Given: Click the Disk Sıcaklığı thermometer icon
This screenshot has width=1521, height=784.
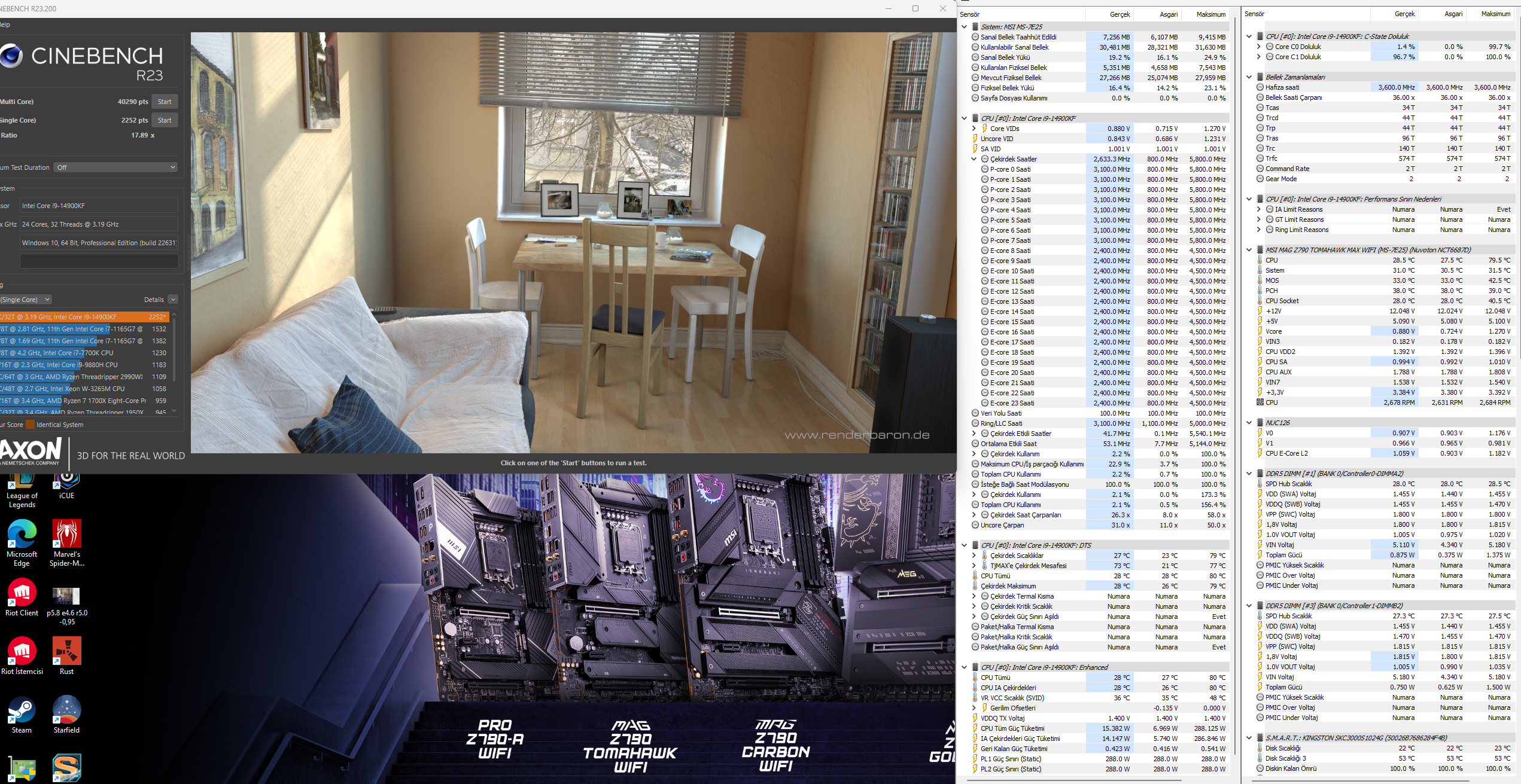Looking at the screenshot, I should click(1260, 748).
